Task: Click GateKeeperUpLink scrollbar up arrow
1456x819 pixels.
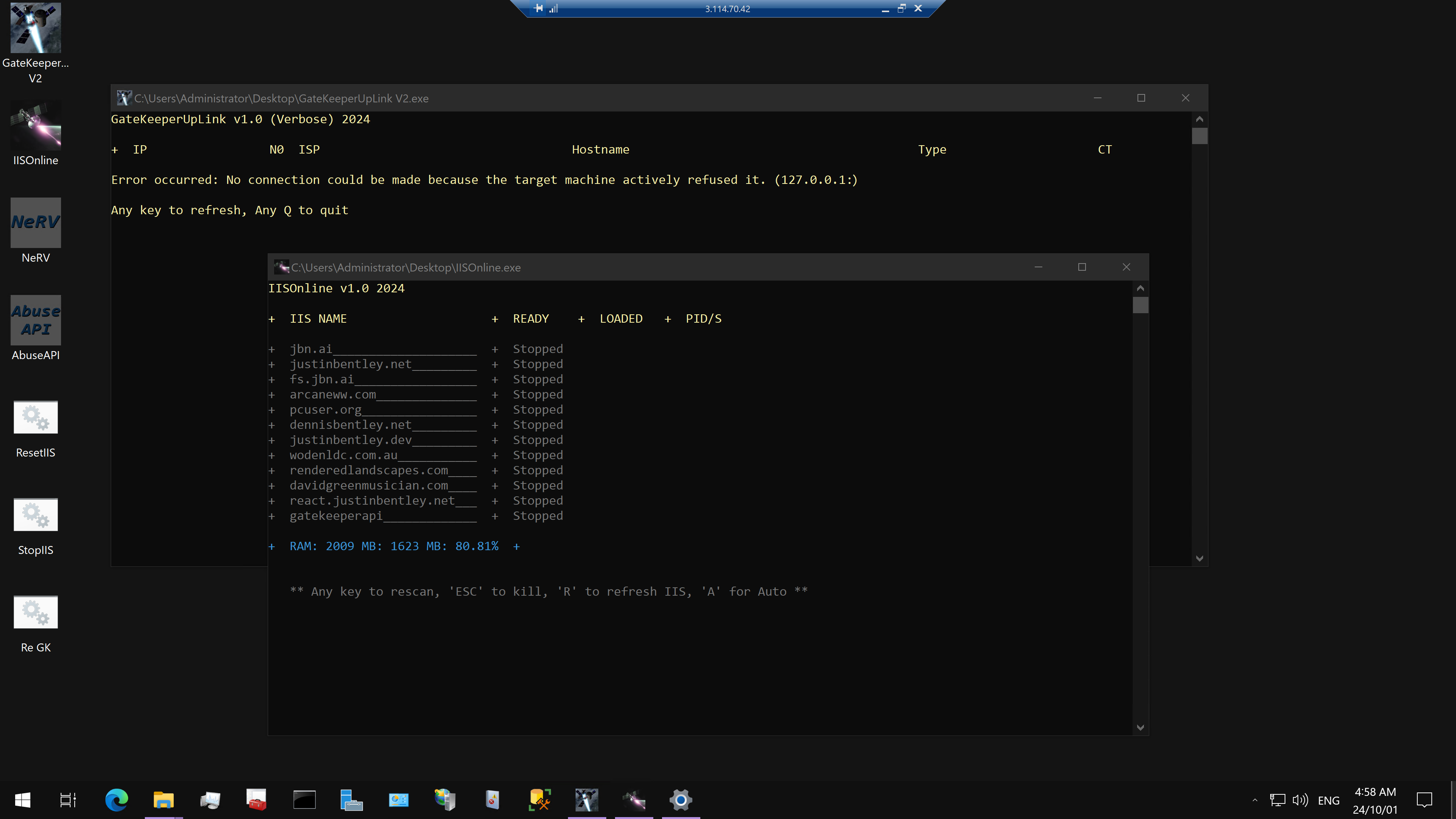Action: (x=1199, y=119)
